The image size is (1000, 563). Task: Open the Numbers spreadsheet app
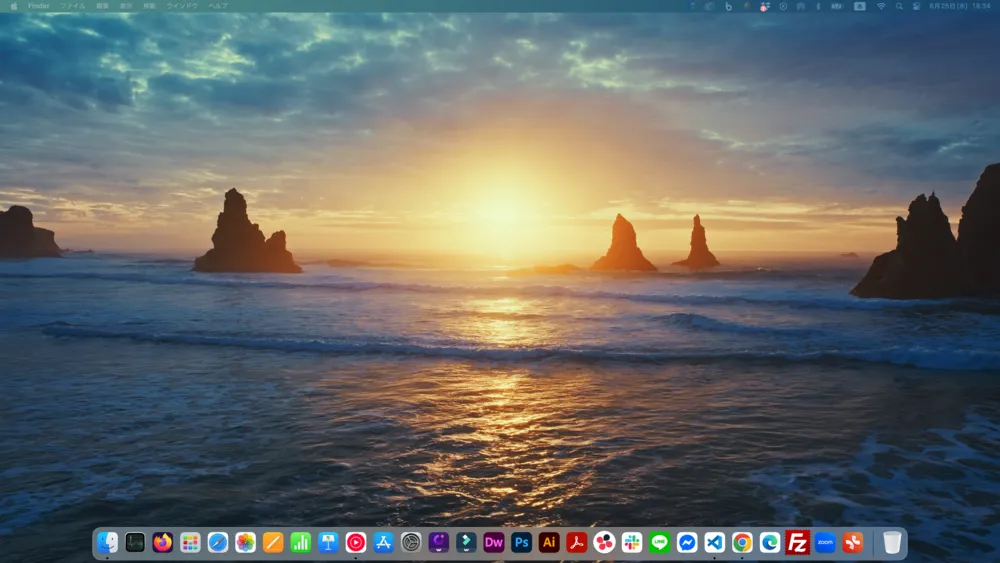coord(300,542)
